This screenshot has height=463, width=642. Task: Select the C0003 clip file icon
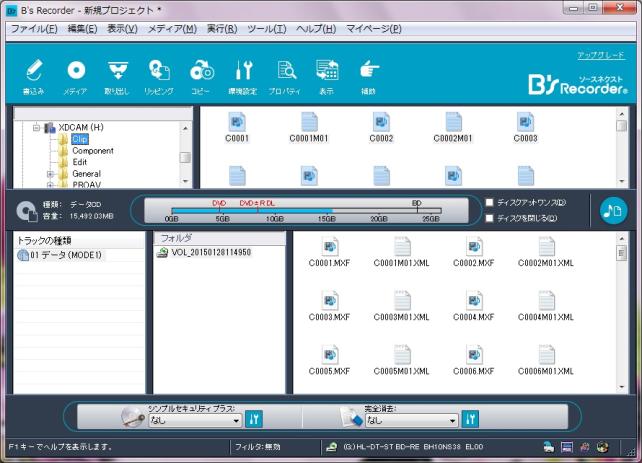(x=525, y=127)
